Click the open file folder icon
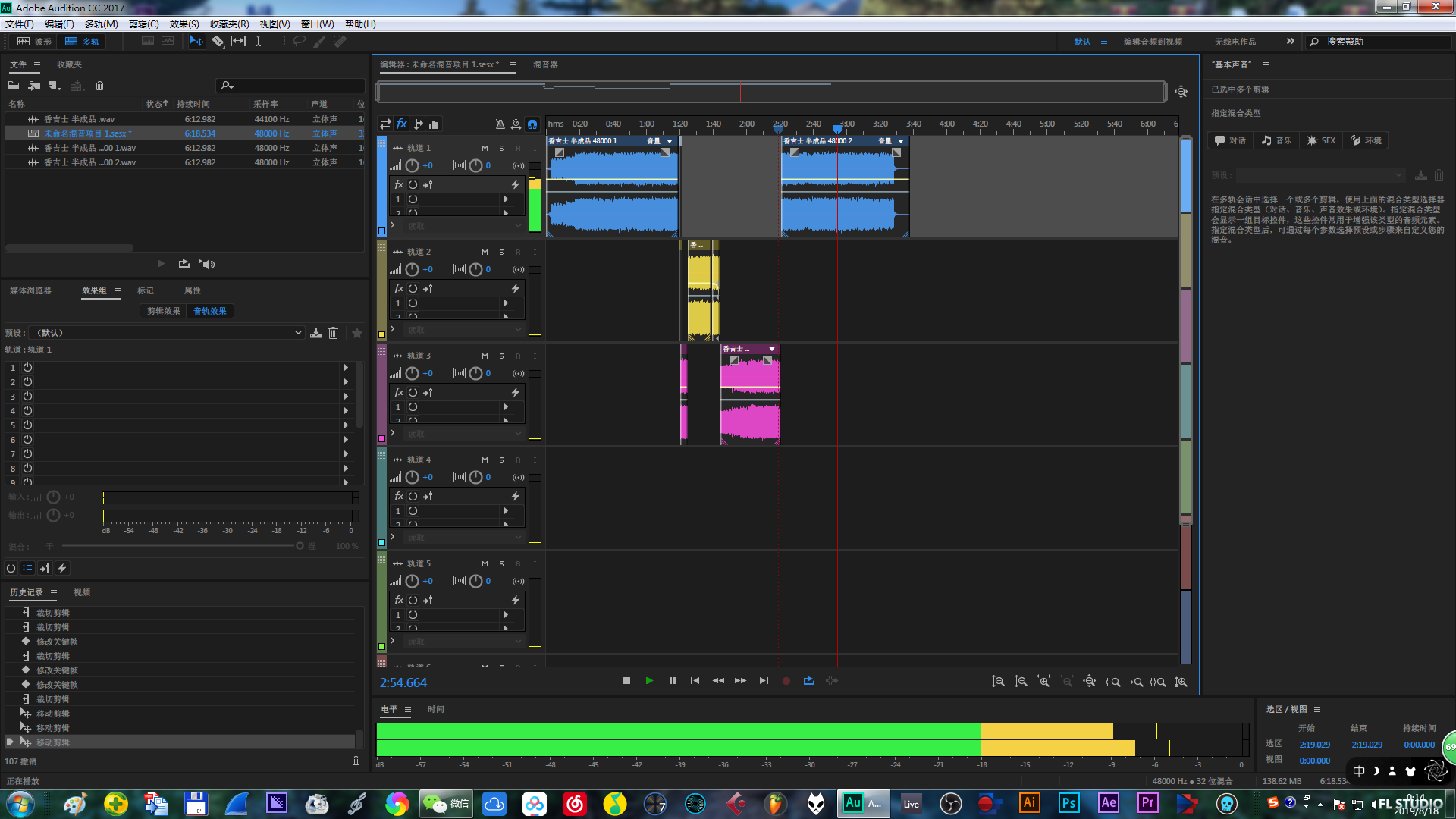The image size is (1456, 819). pyautogui.click(x=14, y=86)
